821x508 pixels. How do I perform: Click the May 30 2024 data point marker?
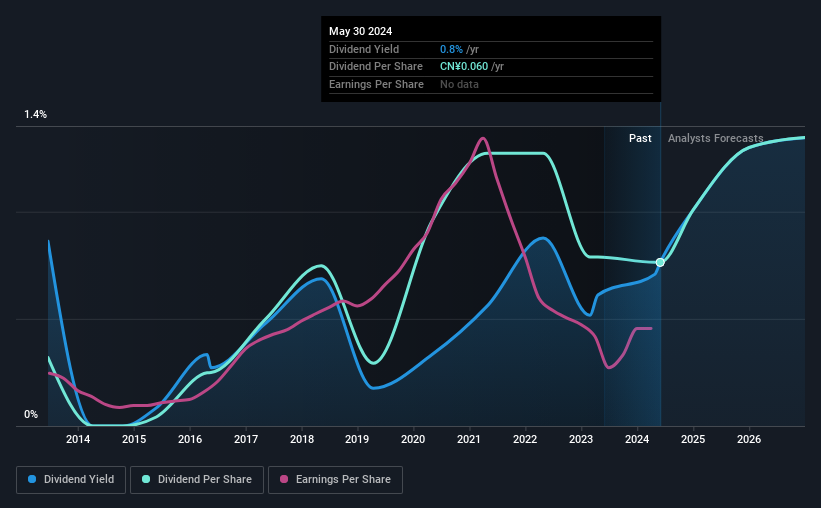(660, 262)
